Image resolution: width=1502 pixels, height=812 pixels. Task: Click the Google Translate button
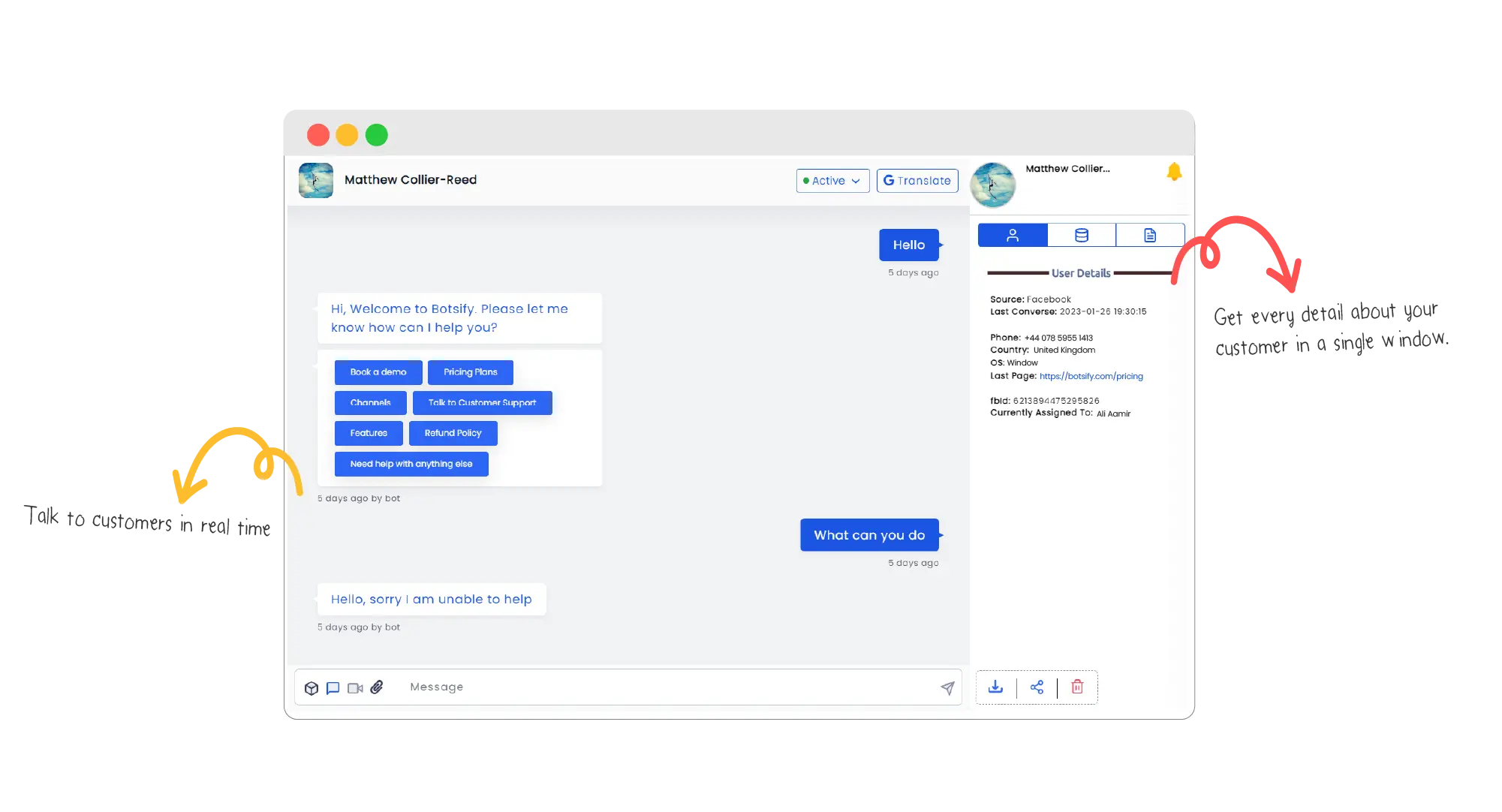click(917, 181)
